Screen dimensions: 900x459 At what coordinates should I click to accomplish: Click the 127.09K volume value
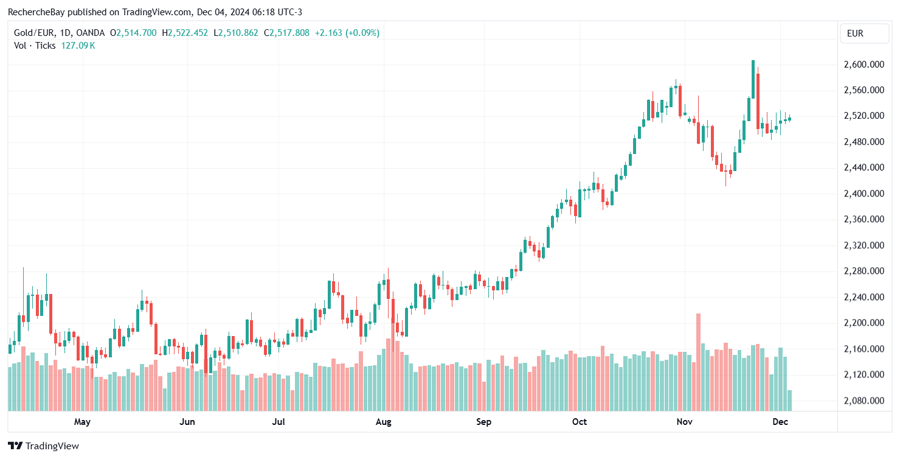point(78,46)
